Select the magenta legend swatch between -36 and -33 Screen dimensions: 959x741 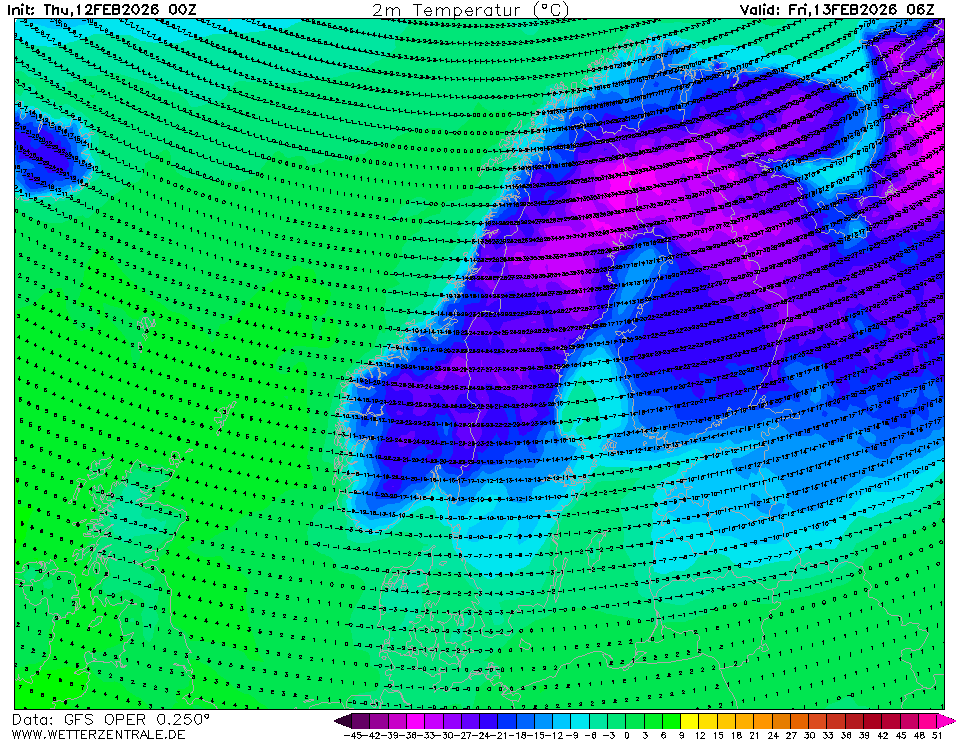415,721
